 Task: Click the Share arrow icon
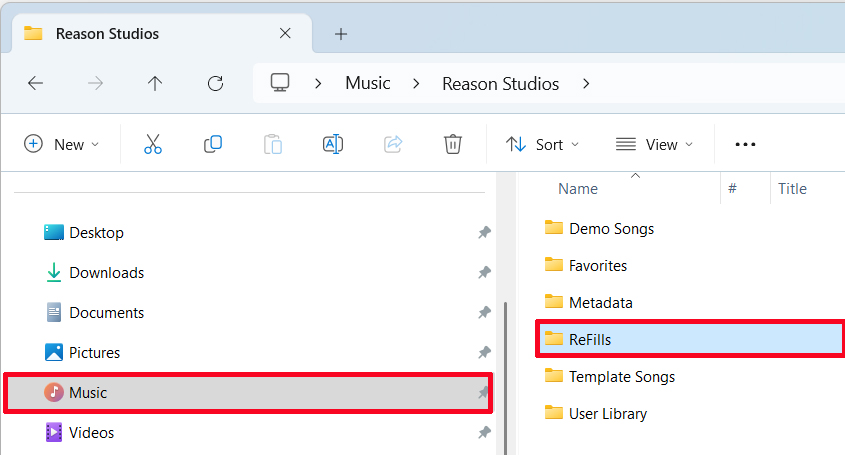coord(393,144)
